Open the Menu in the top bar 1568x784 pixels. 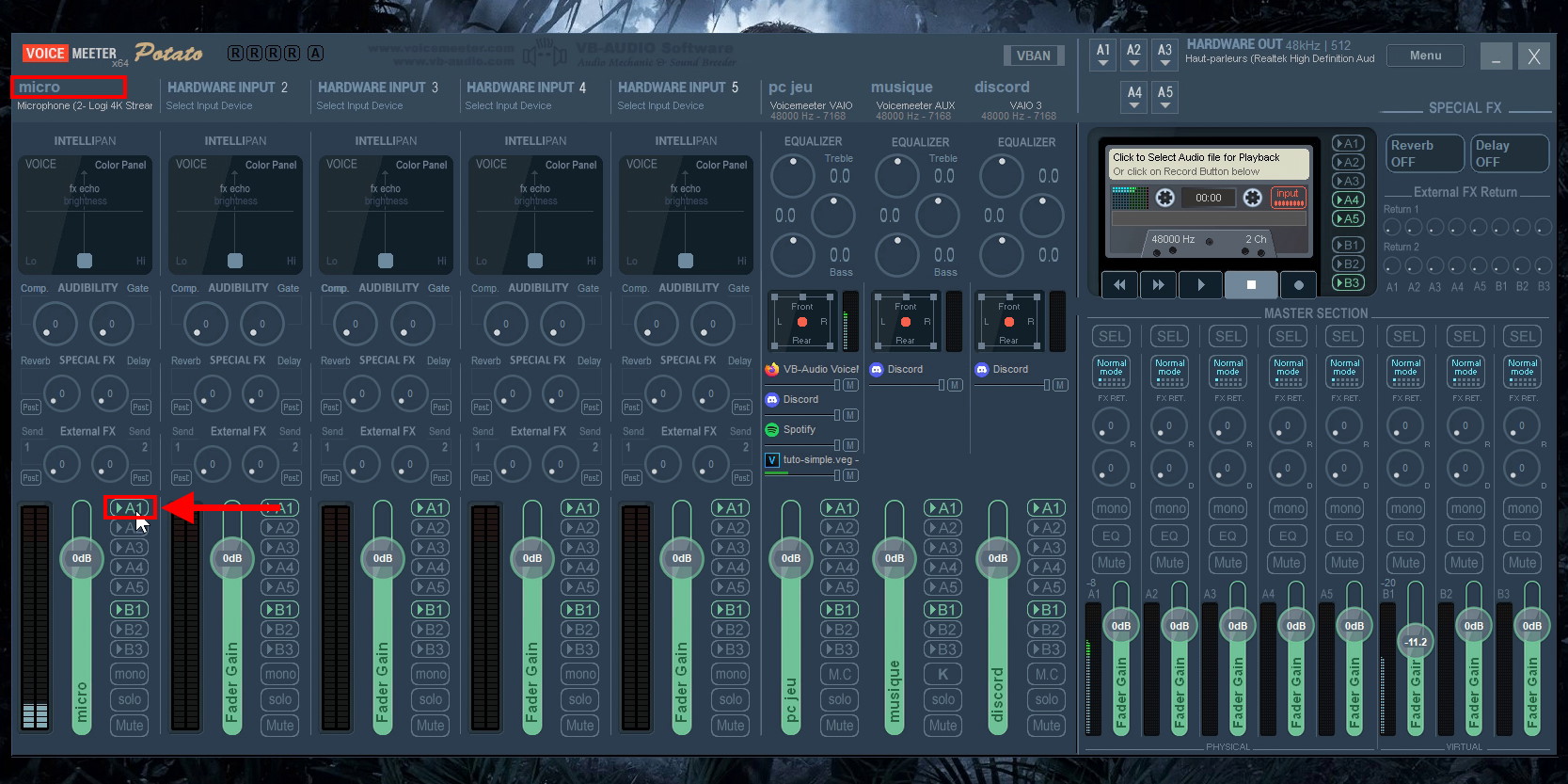(x=1425, y=56)
